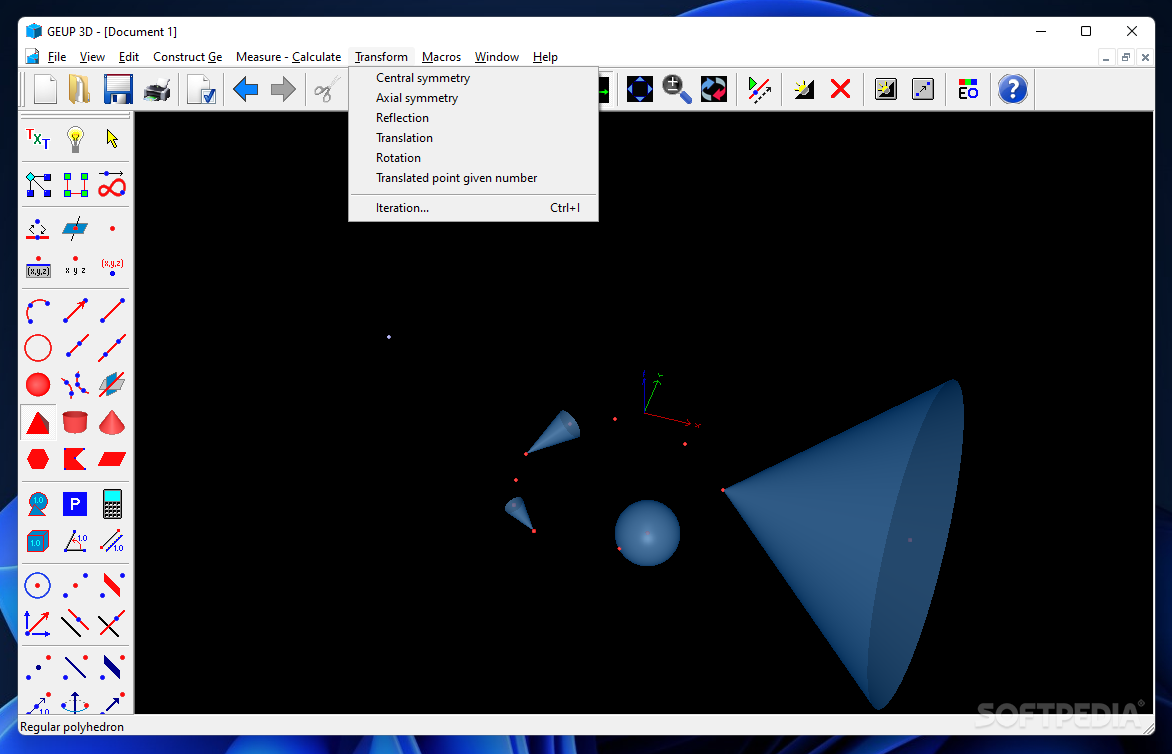The width and height of the screenshot is (1172, 754).
Task: Open the Macros menu
Action: (441, 57)
